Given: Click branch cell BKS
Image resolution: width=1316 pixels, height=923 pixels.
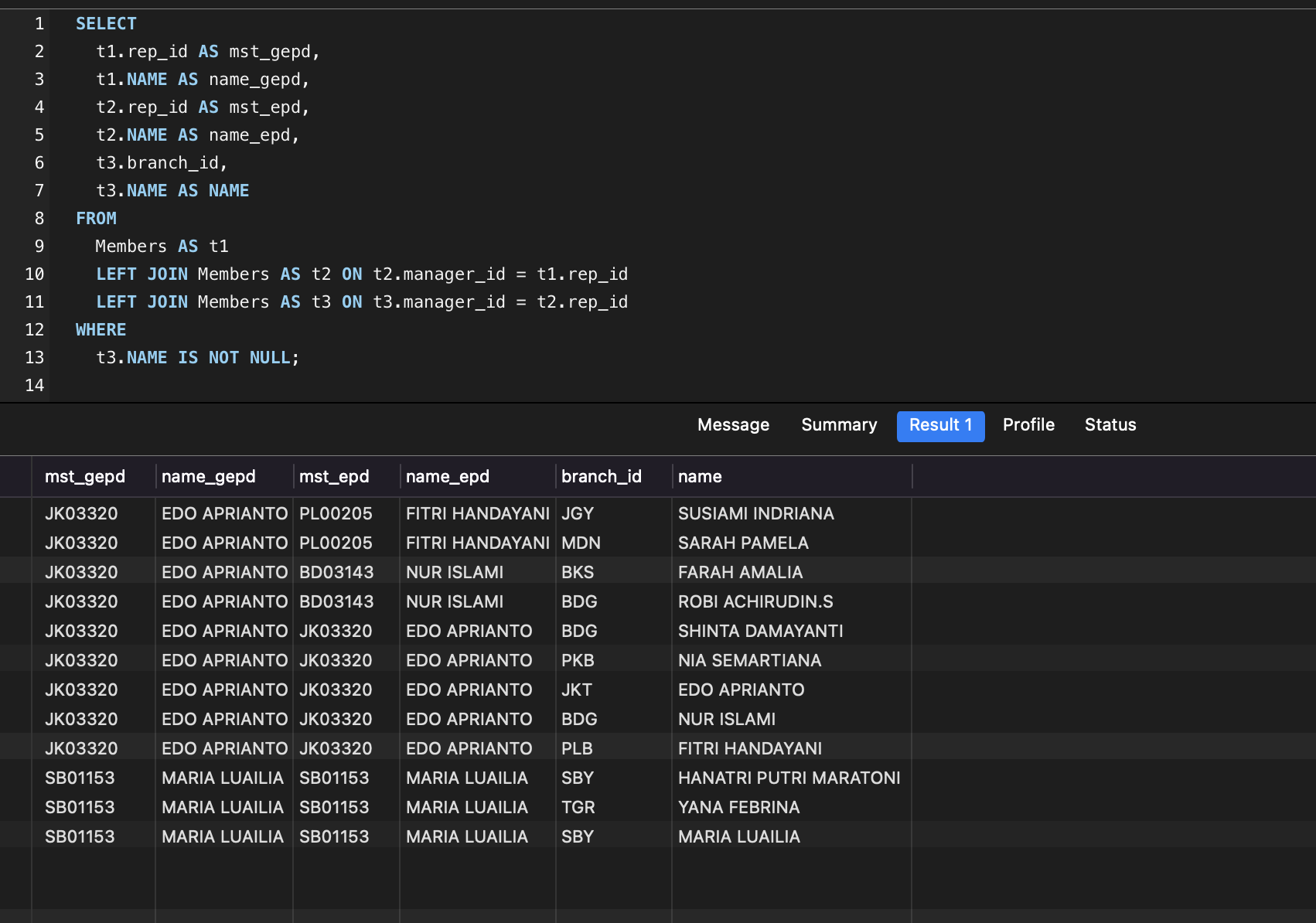Looking at the screenshot, I should click(x=578, y=573).
